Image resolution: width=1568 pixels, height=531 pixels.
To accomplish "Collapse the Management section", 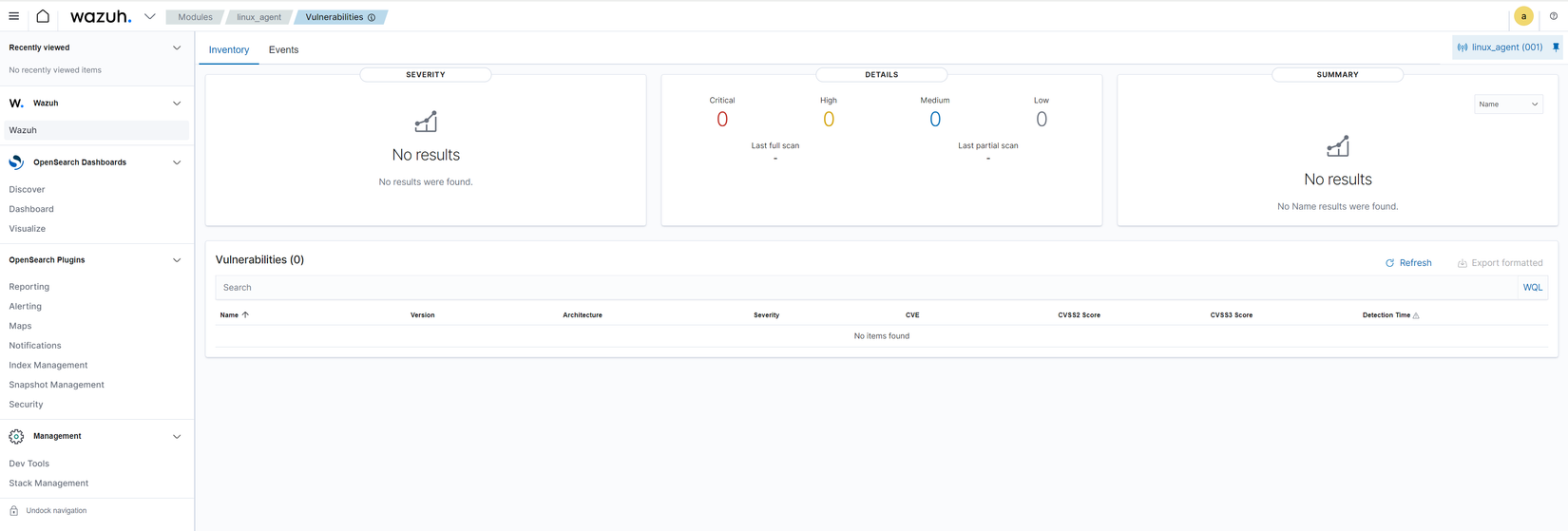I will tap(177, 437).
